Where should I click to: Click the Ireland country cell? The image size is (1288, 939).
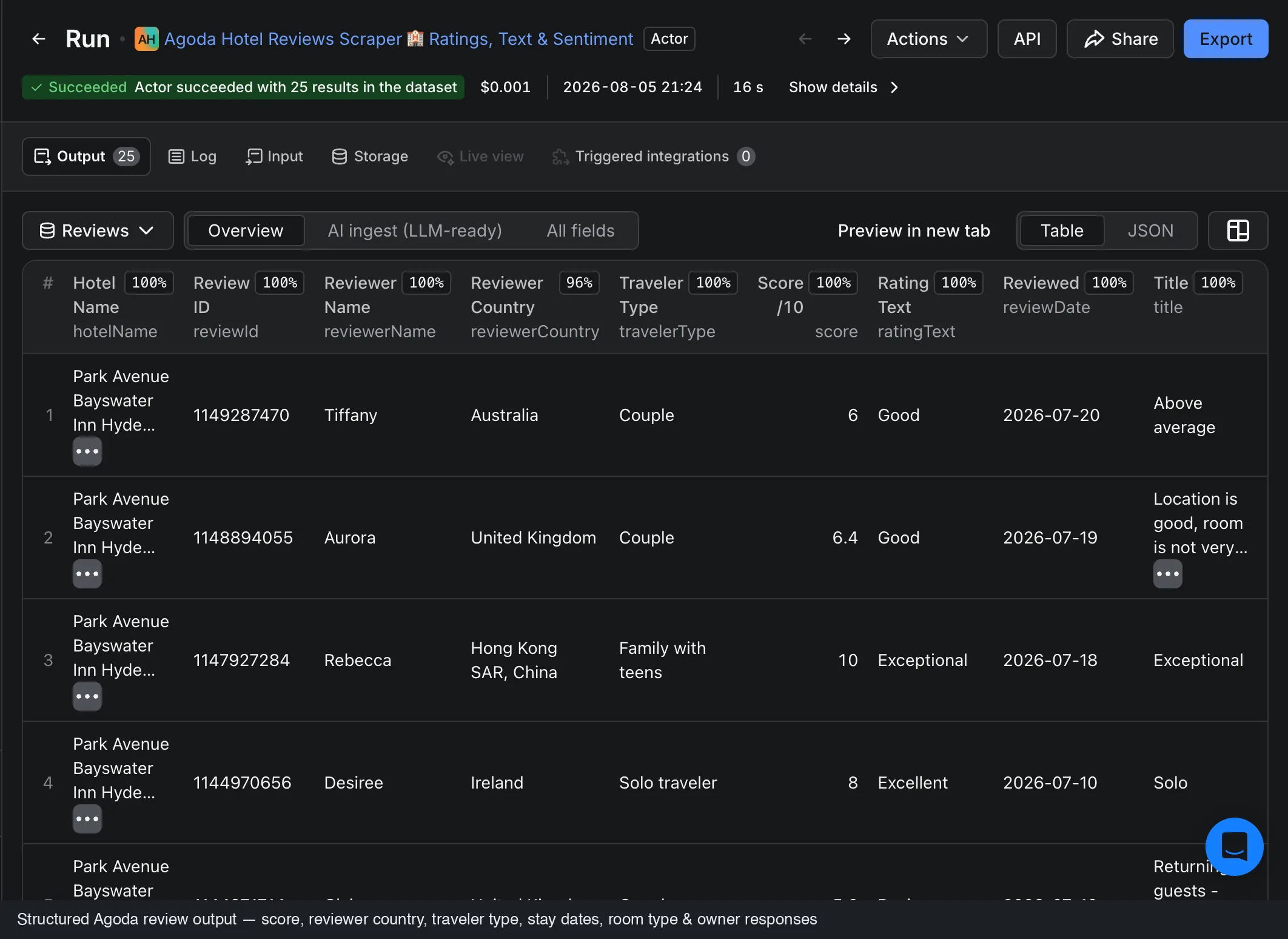tap(497, 782)
